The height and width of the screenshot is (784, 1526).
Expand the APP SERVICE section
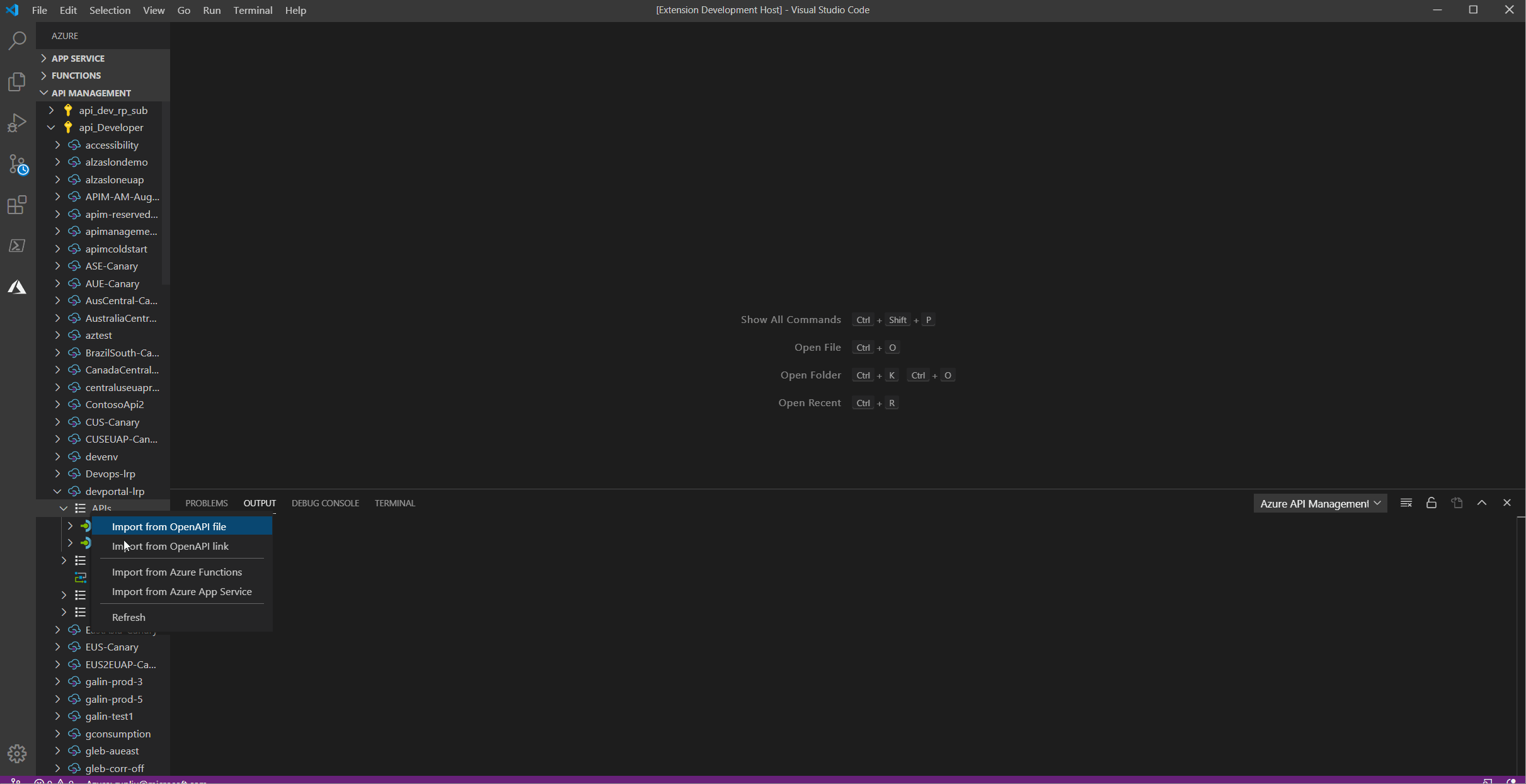[78, 58]
